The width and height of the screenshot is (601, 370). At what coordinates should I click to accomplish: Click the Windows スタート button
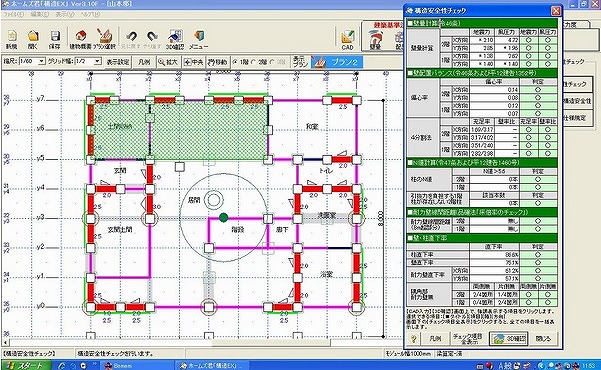pos(25,365)
